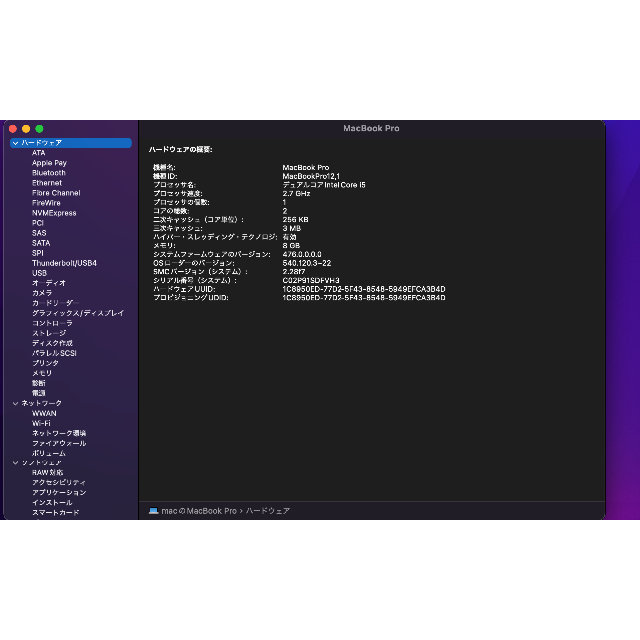
Task: Select RAW対応 in the sidebar
Action: coord(47,473)
